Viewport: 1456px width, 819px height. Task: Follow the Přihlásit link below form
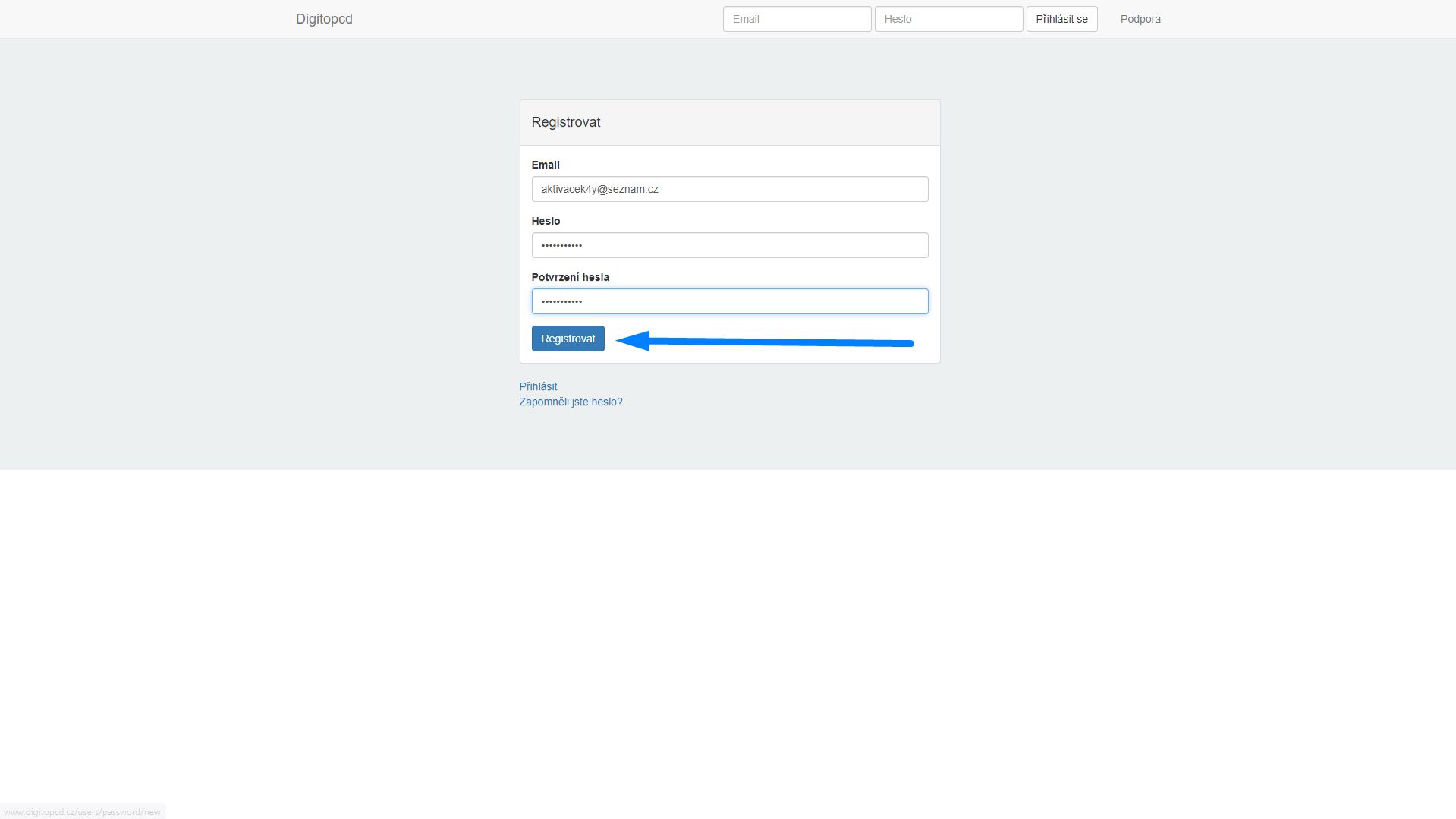point(538,386)
